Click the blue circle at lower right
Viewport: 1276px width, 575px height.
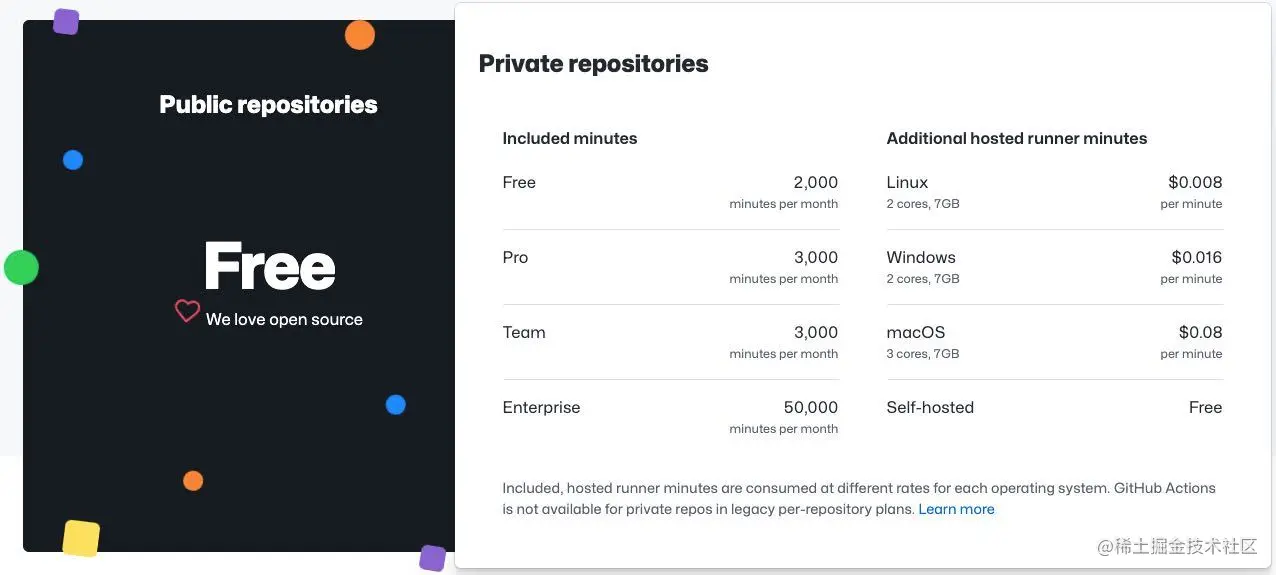pyautogui.click(x=396, y=405)
